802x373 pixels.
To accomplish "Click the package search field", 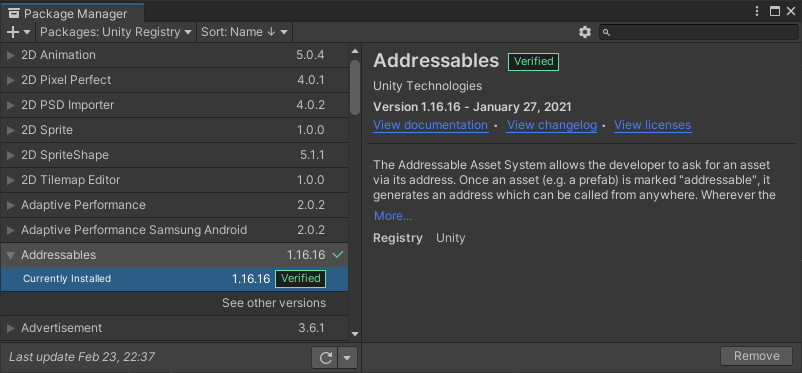I will (x=699, y=32).
